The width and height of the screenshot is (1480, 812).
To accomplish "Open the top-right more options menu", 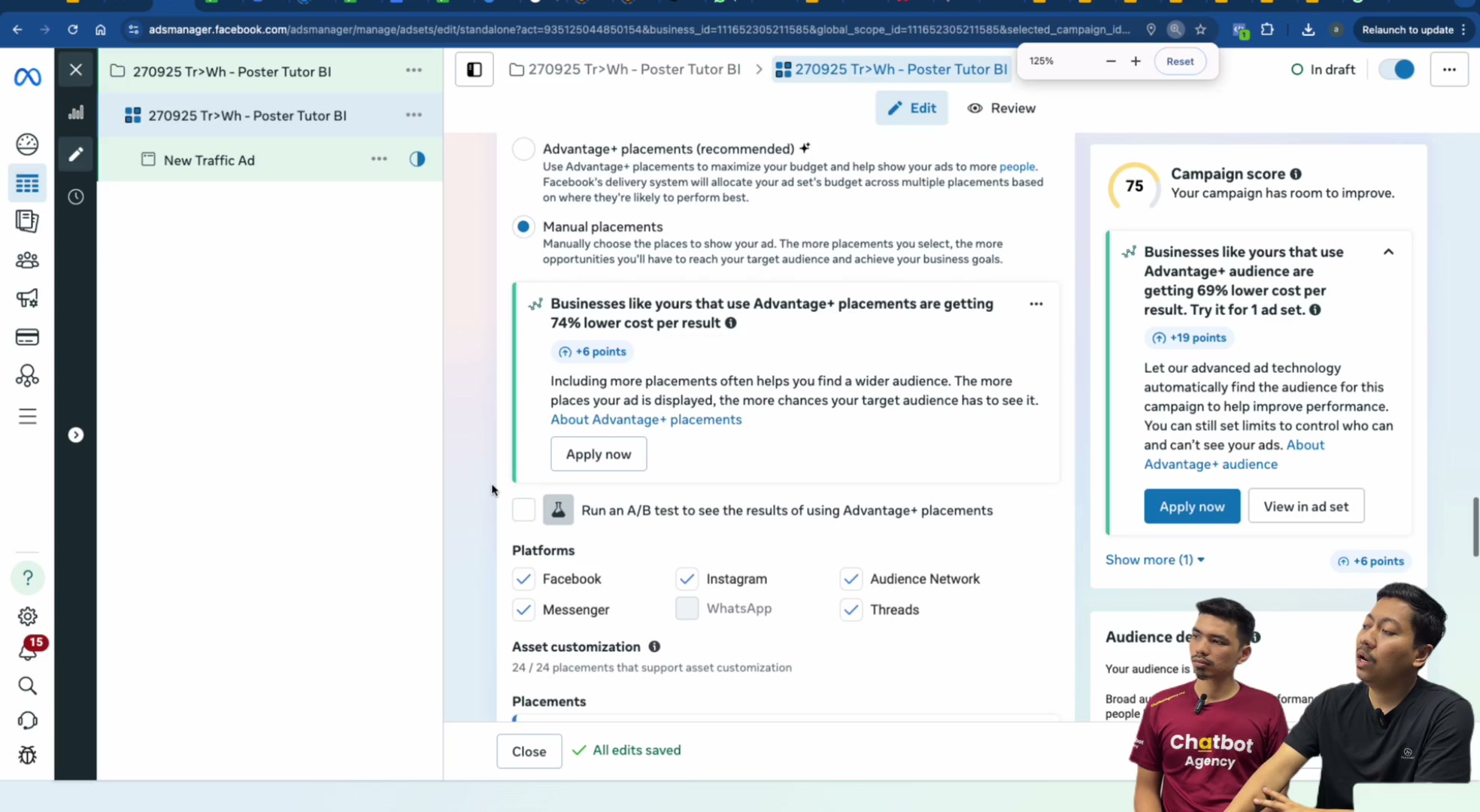I will 1448,69.
